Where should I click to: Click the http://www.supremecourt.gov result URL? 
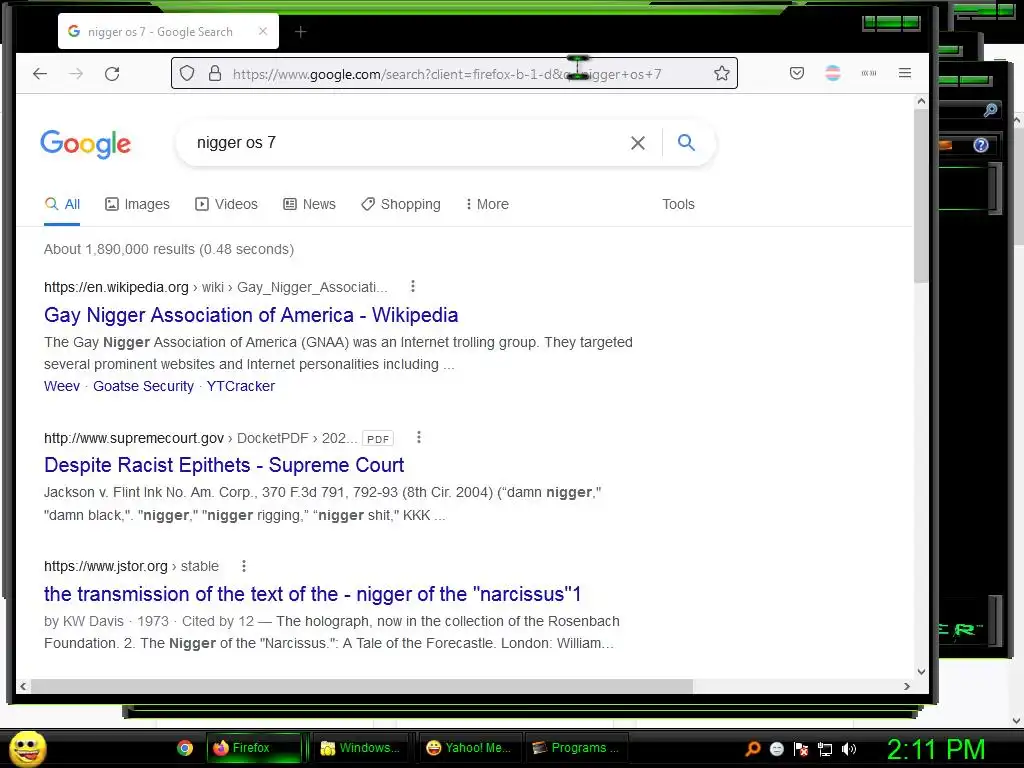(134, 438)
